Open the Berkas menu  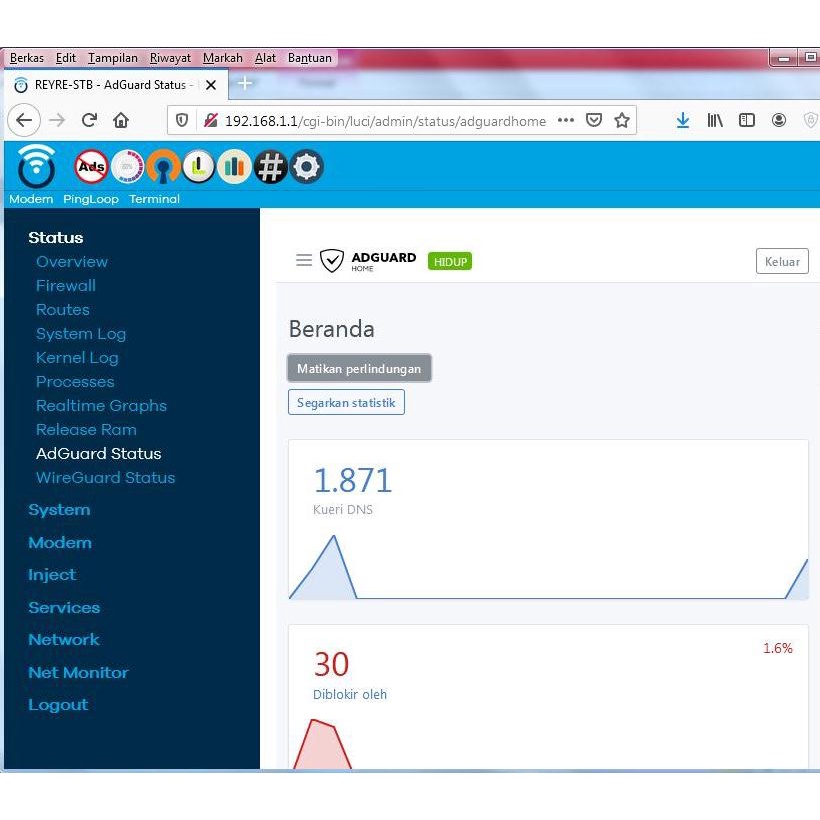(27, 58)
